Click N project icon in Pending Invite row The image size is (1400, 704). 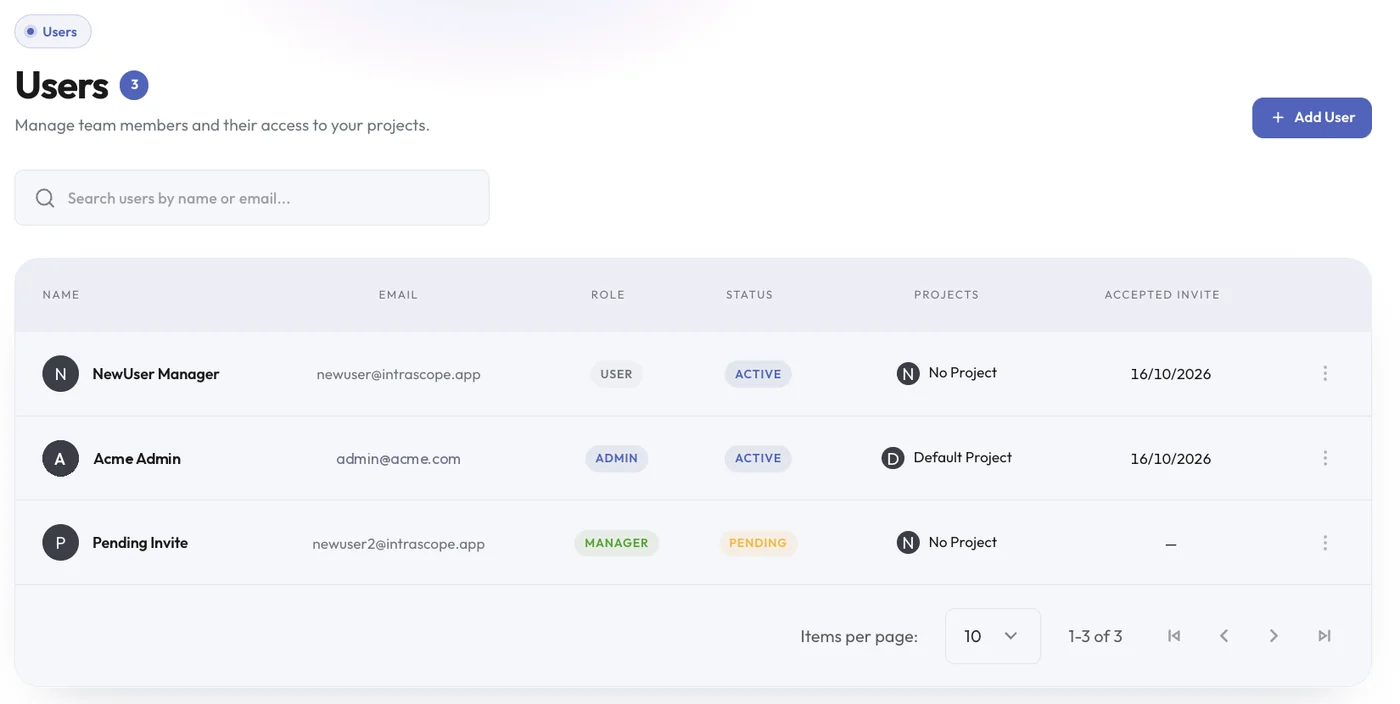point(908,543)
